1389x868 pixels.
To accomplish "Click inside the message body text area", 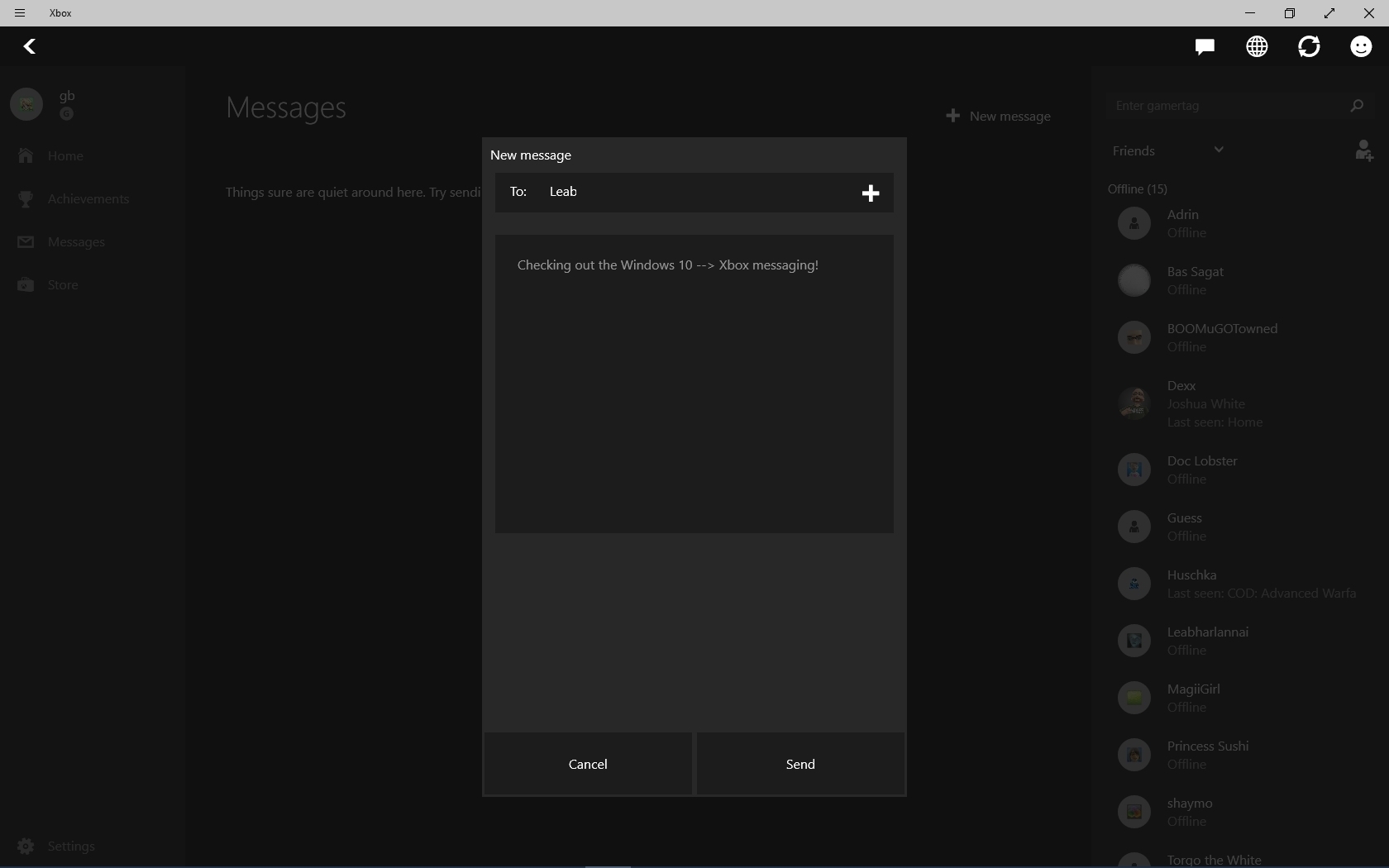I will click(694, 384).
